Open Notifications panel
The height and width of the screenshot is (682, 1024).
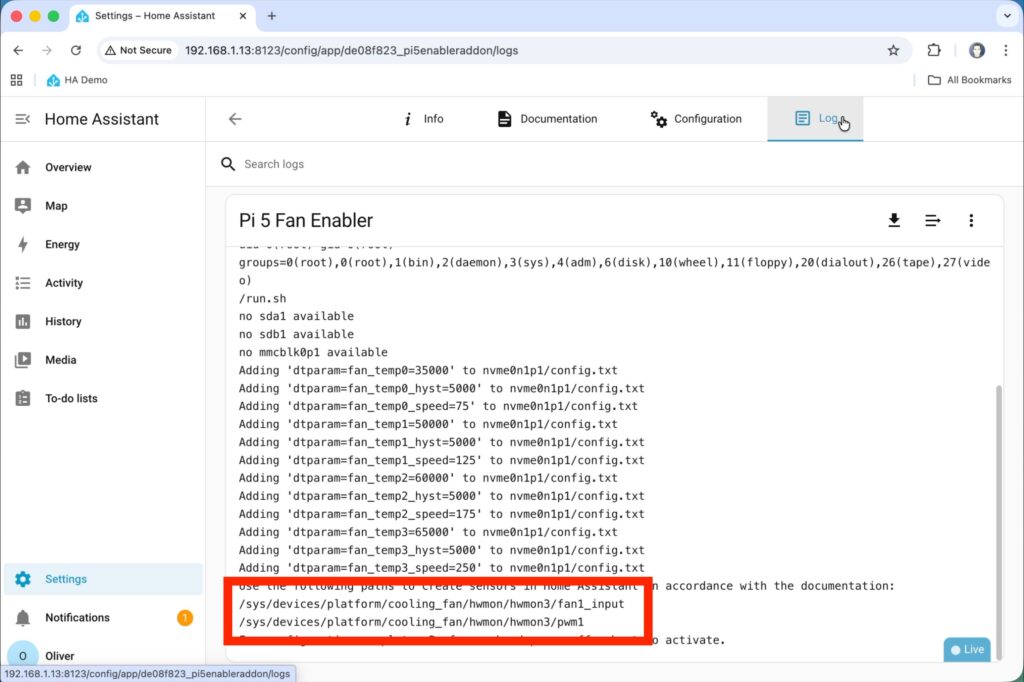[77, 617]
